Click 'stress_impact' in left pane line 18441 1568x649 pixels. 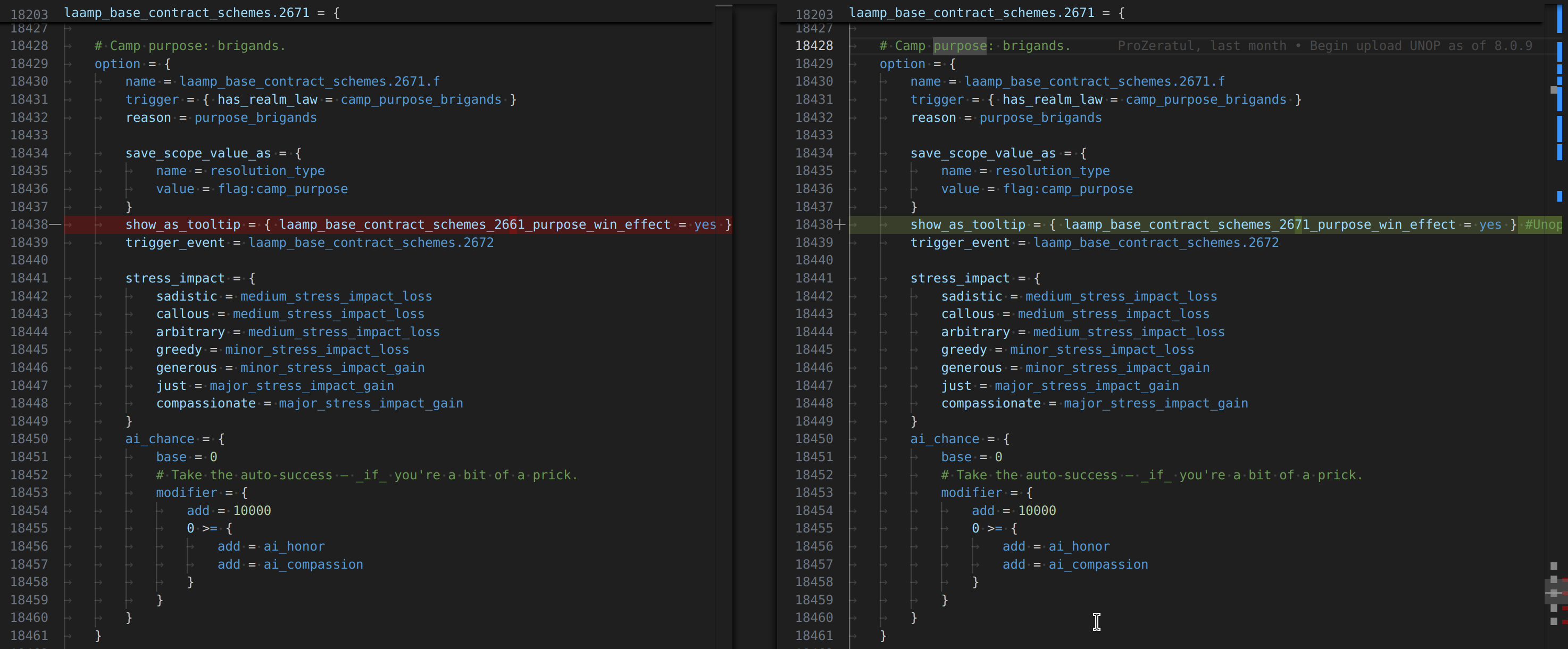174,278
